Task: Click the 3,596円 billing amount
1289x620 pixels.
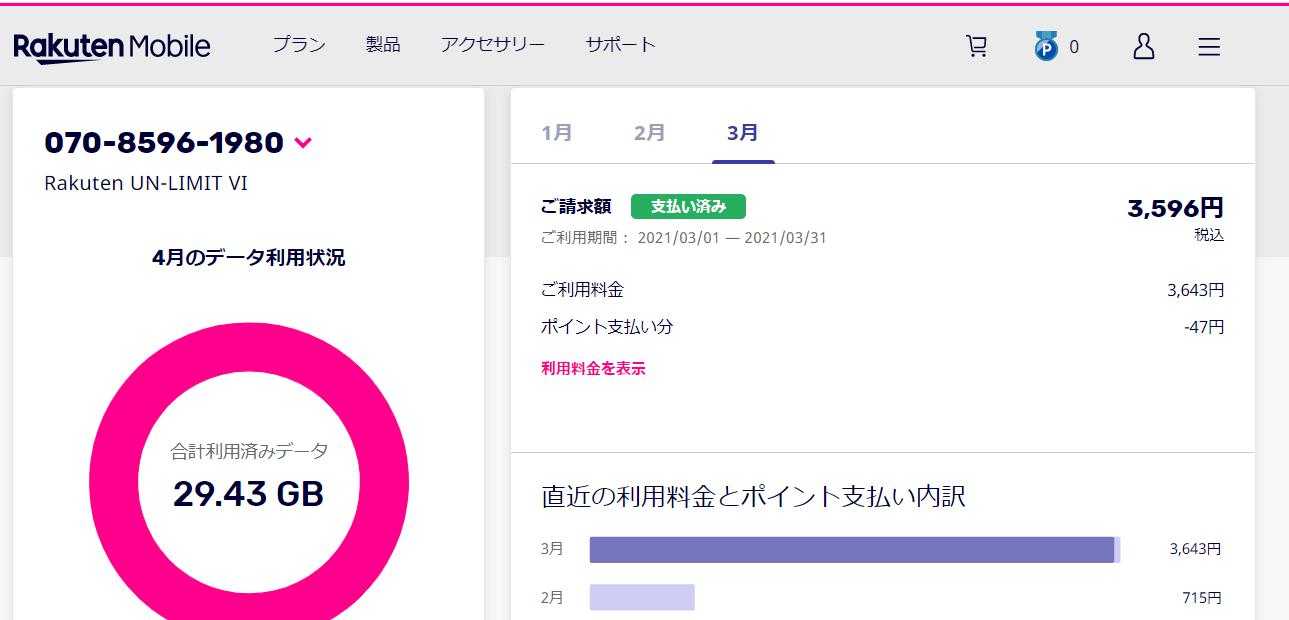Action: pos(1175,208)
